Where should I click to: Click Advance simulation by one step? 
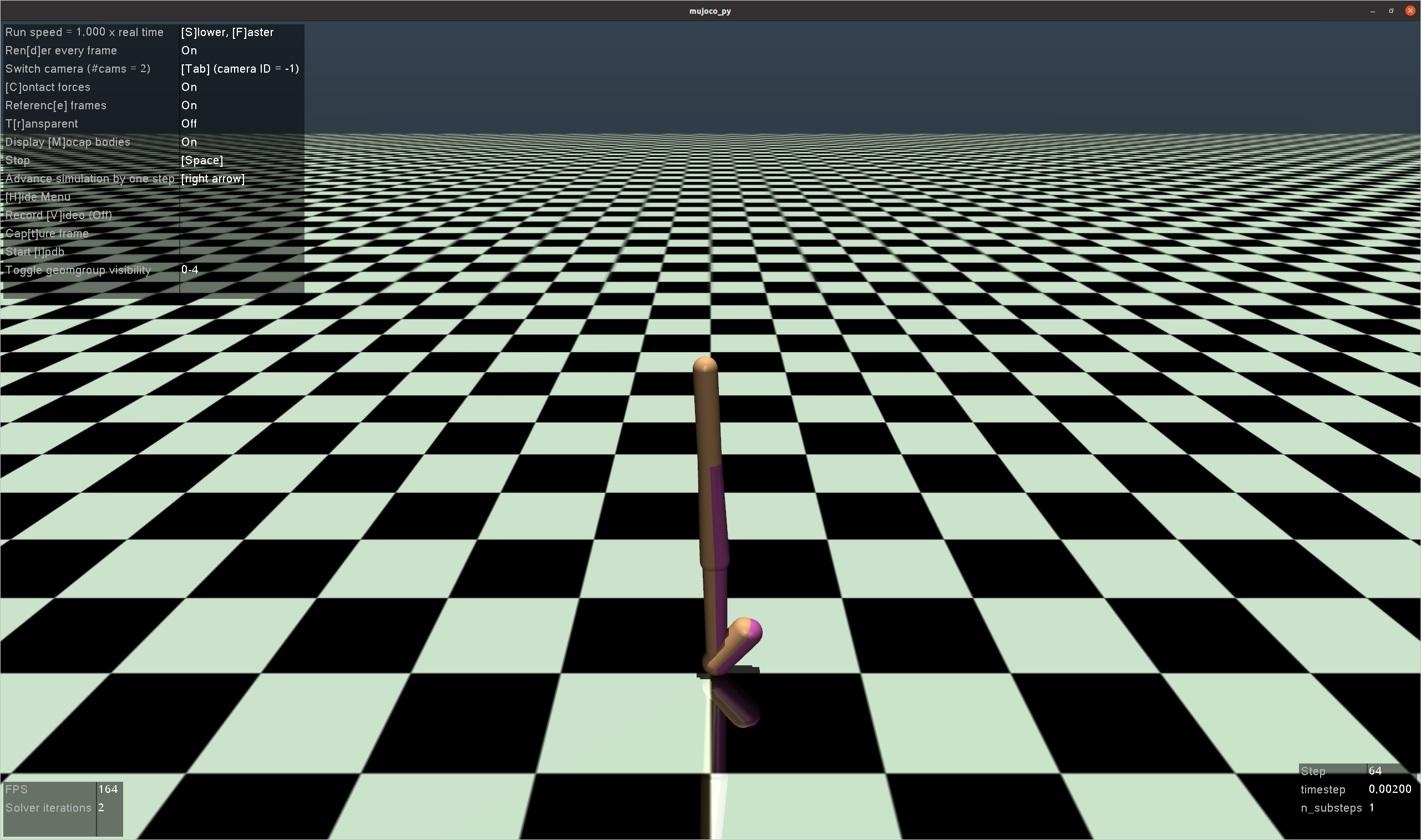point(89,179)
